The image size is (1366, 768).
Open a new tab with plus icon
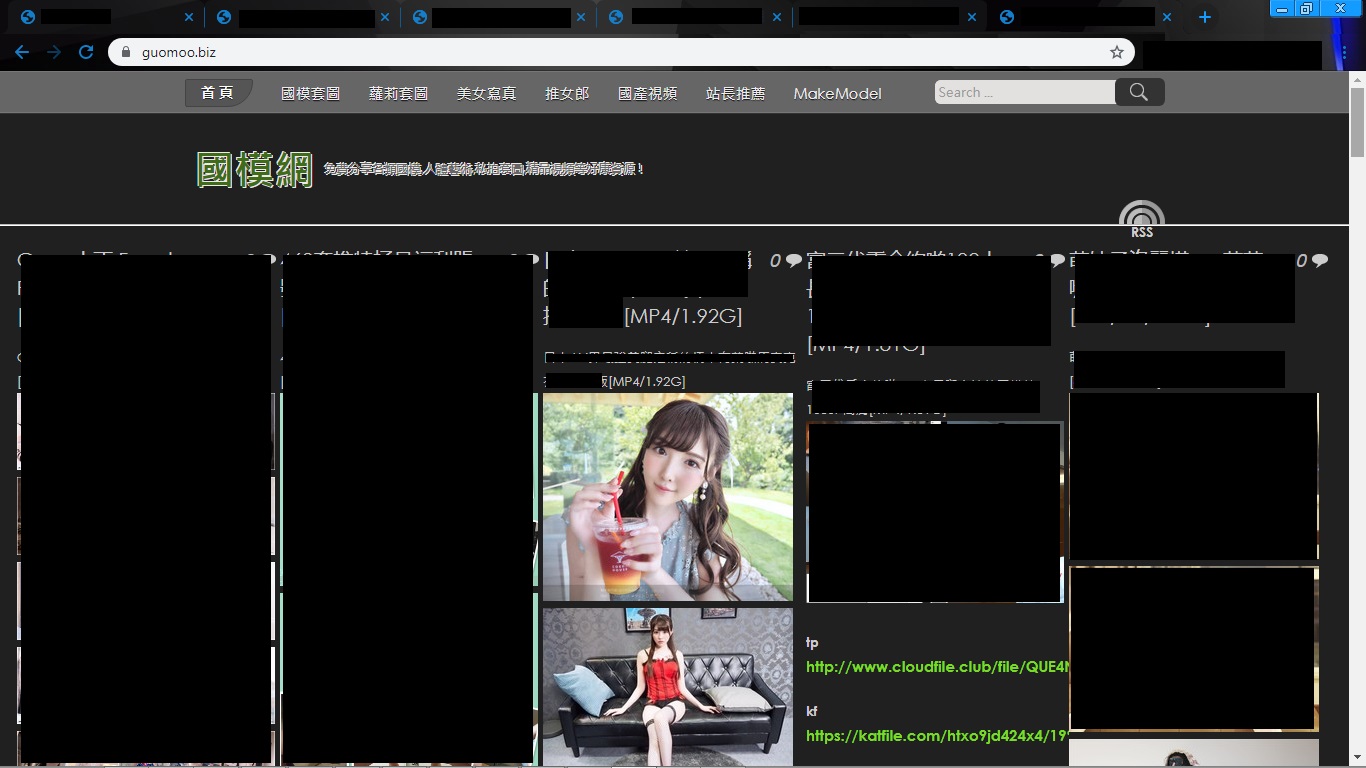pyautogui.click(x=1205, y=17)
